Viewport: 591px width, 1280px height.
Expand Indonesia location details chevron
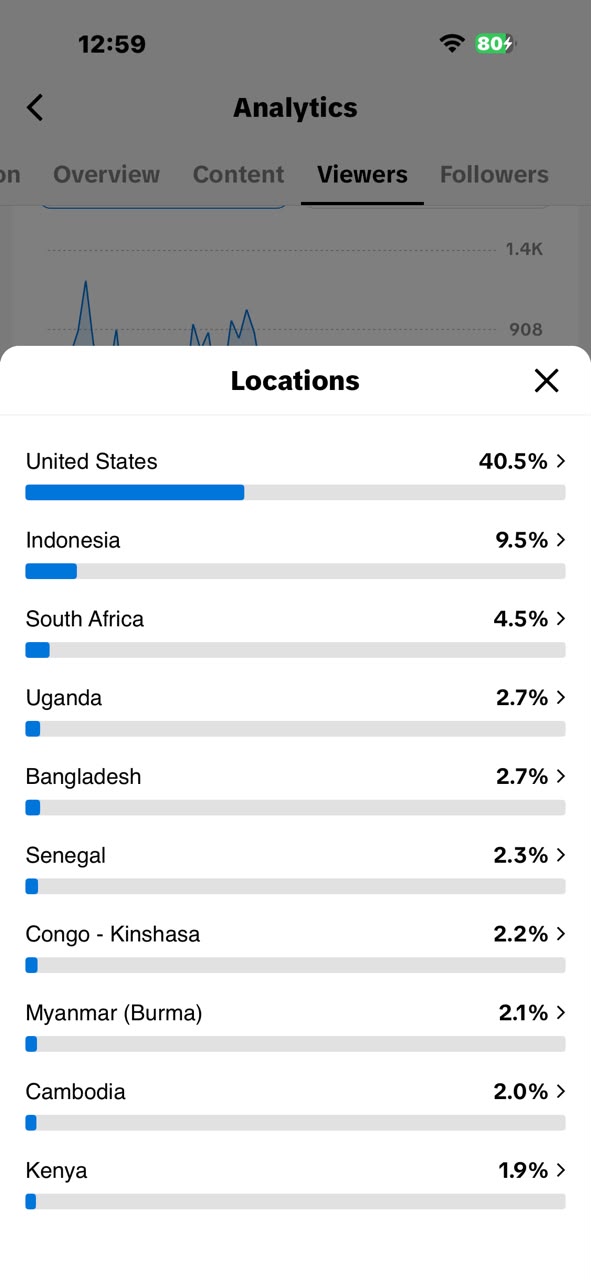pos(561,540)
